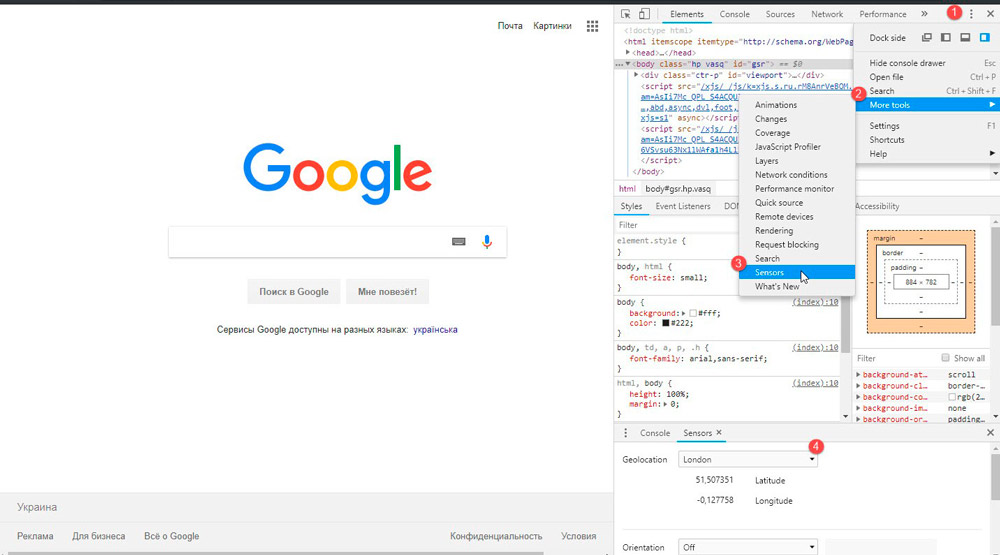Choose Sensors from More tools submenu
Viewport: 1000px width, 555px height.
point(797,272)
